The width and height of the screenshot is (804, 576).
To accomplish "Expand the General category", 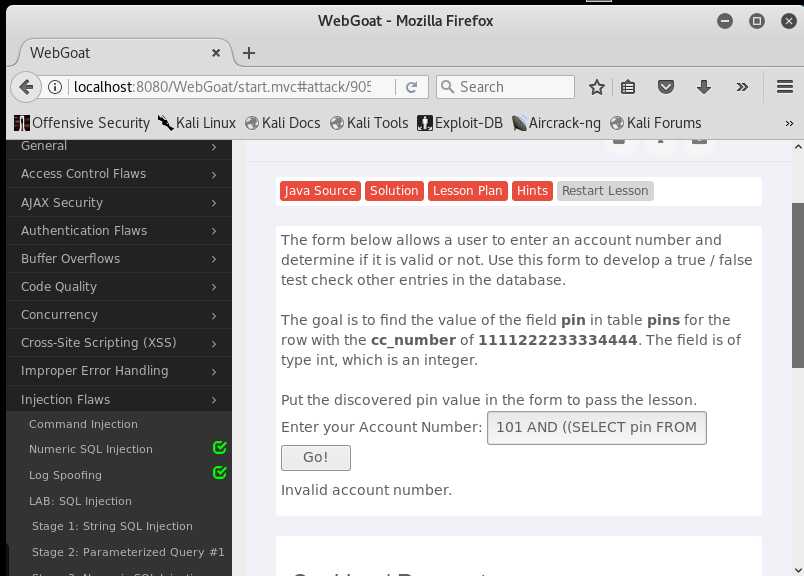I will tap(119, 146).
